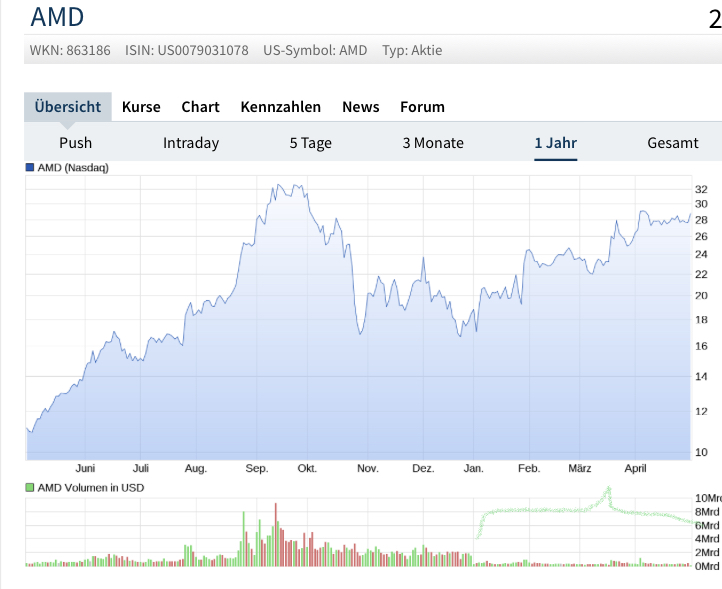Image resolution: width=722 pixels, height=589 pixels.
Task: Click the Dez. label on time axis
Action: click(423, 468)
